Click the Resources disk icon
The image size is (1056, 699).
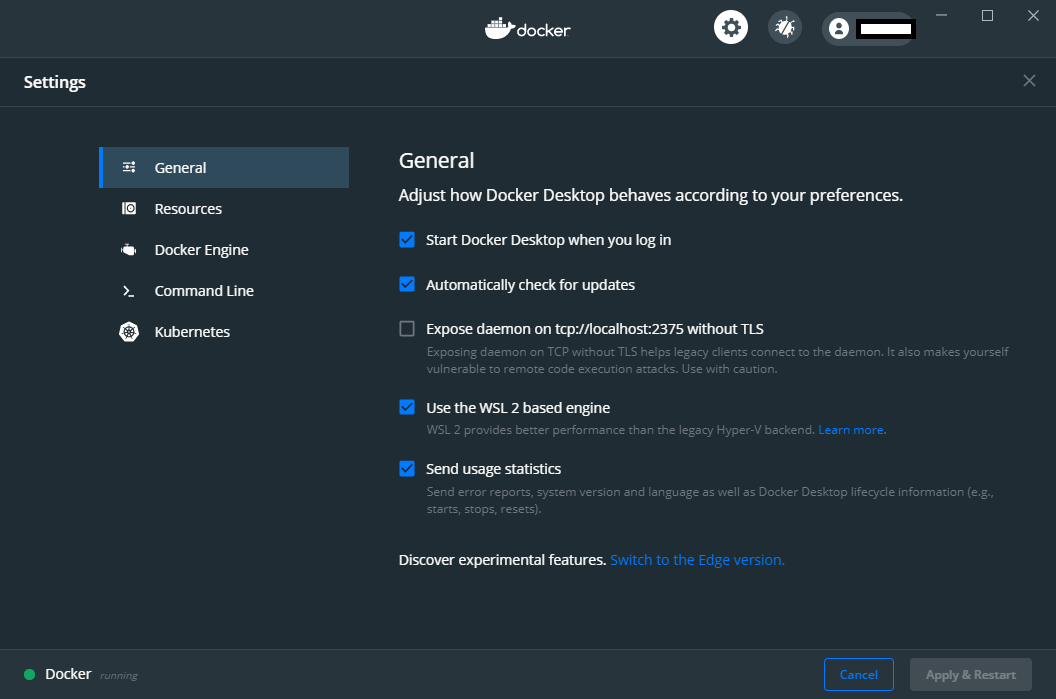[129, 208]
